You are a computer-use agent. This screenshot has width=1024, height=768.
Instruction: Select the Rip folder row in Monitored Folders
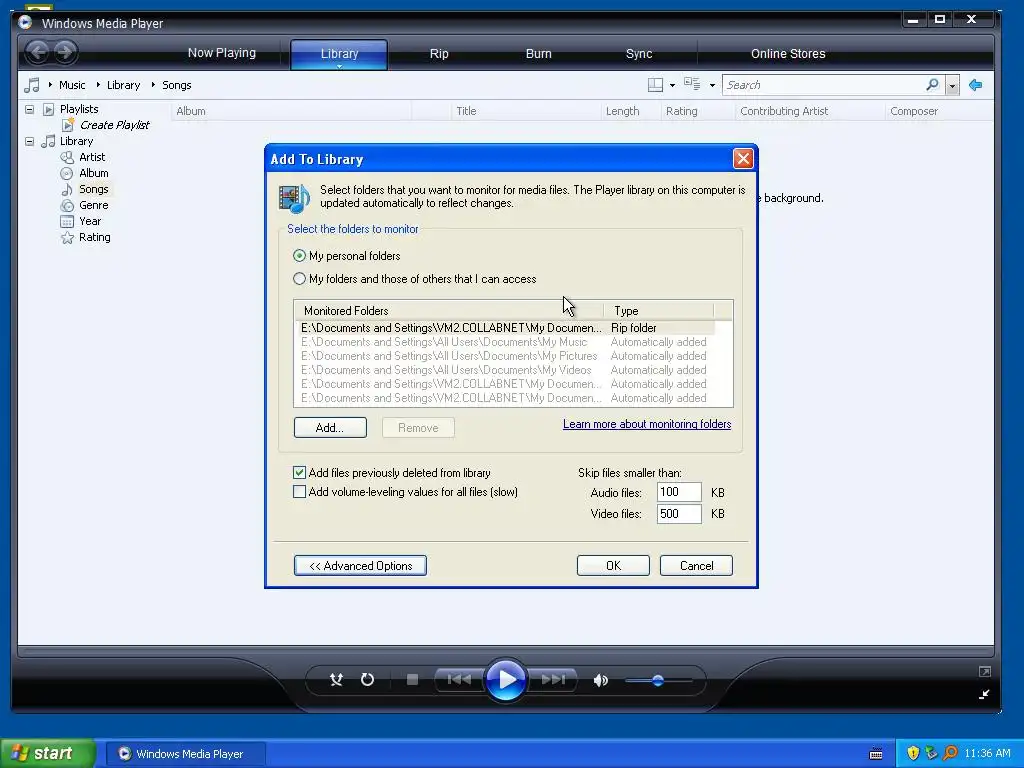(506, 328)
